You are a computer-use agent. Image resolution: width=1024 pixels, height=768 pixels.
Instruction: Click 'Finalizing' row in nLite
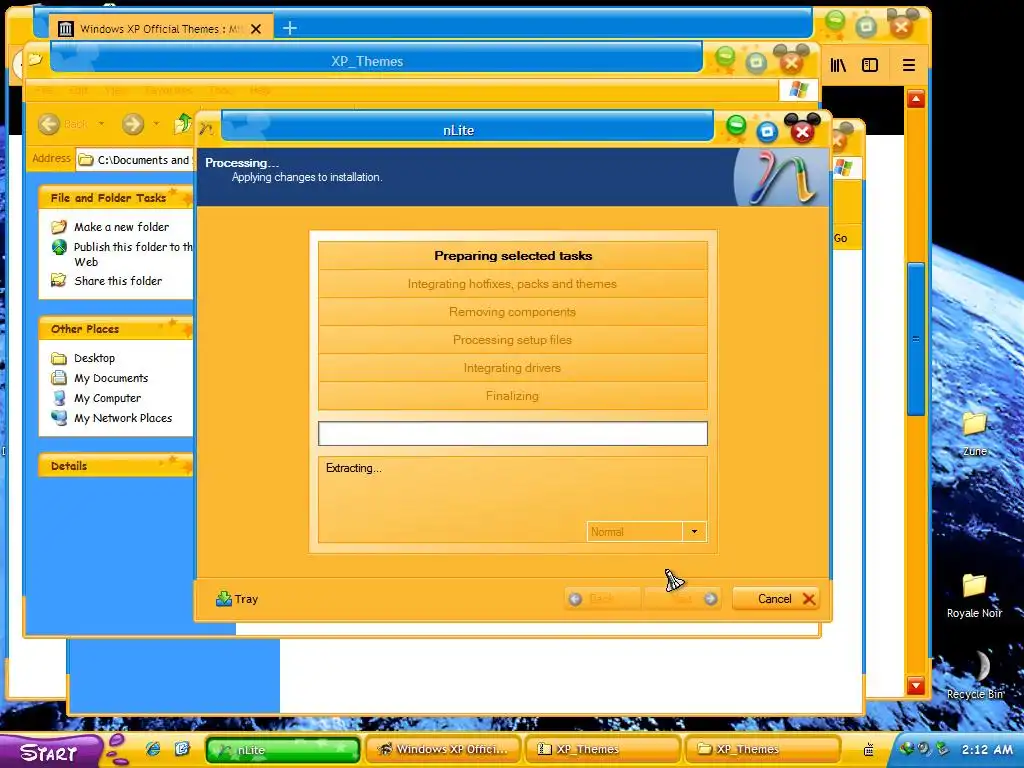click(513, 396)
